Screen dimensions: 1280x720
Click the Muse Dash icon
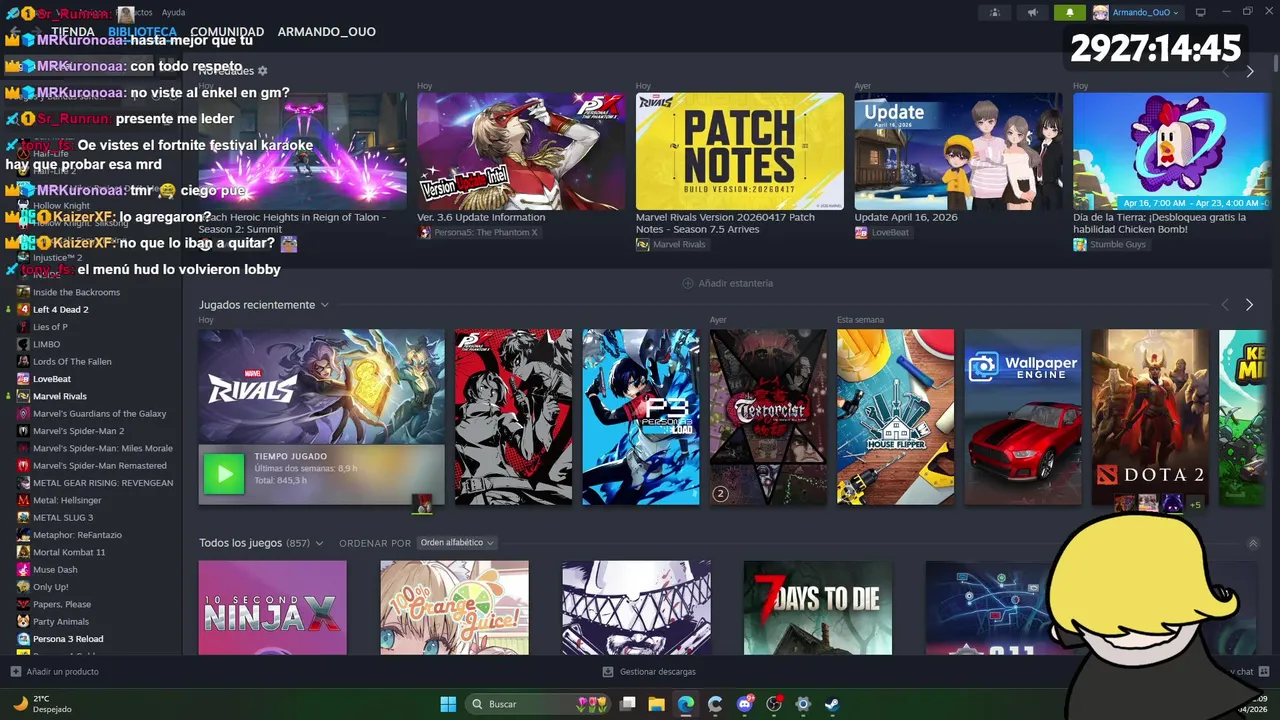coord(23,570)
